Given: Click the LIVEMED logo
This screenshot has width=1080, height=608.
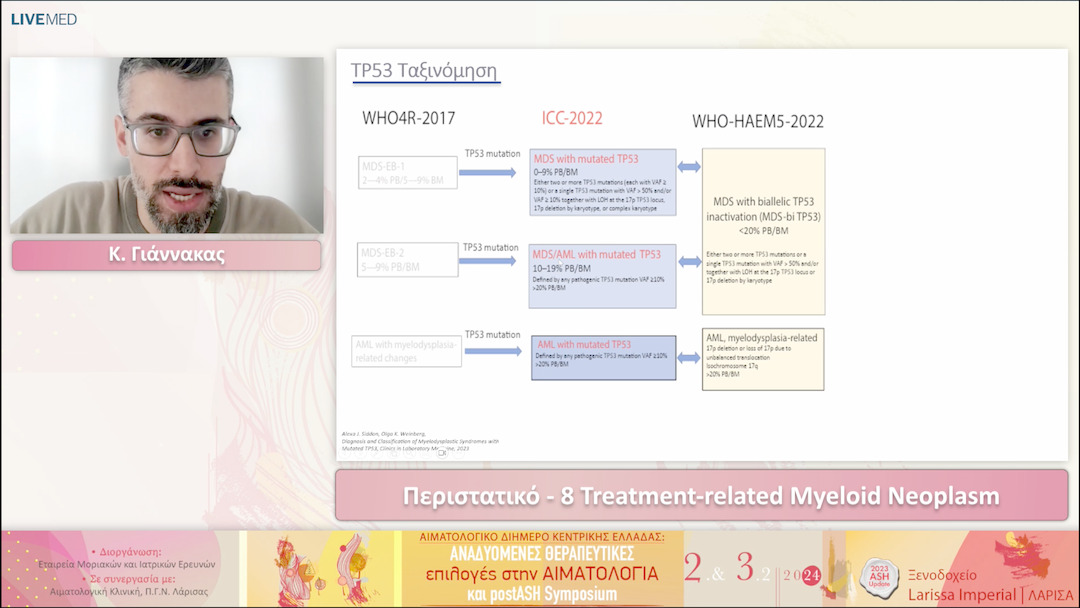Looking at the screenshot, I should 42,18.
